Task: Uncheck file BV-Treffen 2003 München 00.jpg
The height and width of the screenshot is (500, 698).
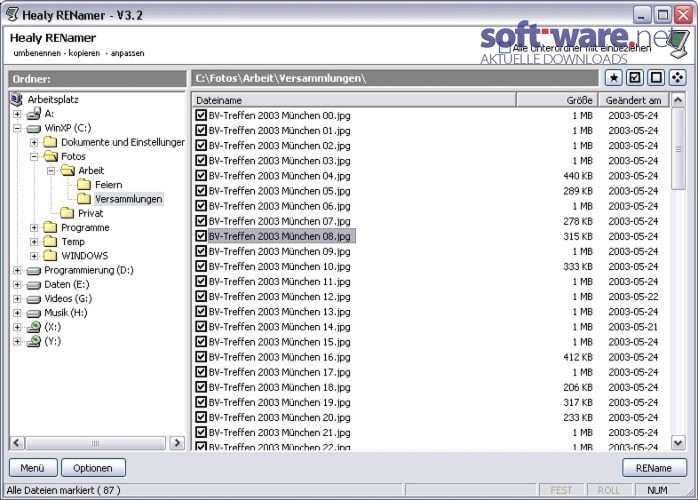Action: point(201,115)
